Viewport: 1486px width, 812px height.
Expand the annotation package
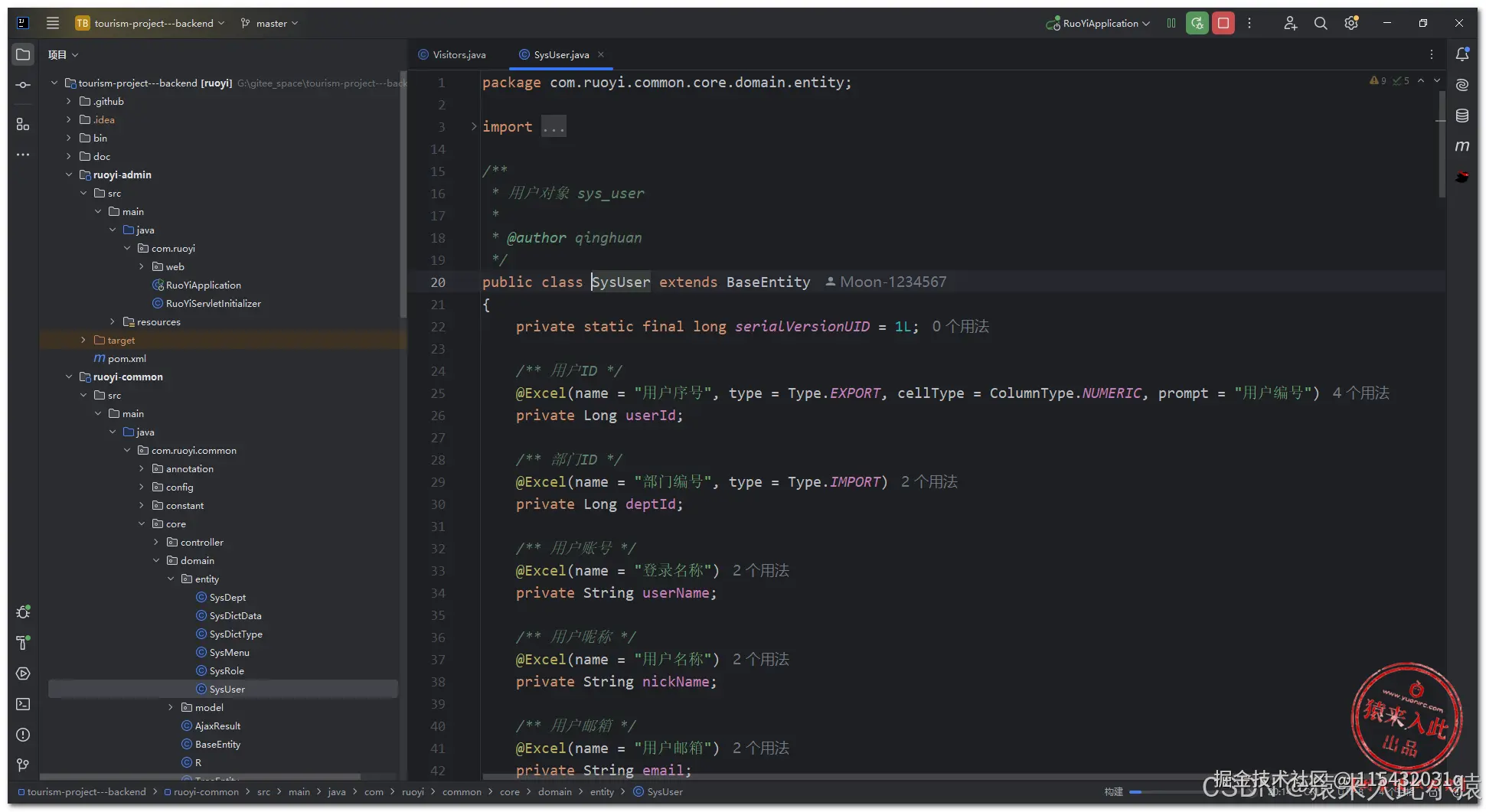click(142, 468)
